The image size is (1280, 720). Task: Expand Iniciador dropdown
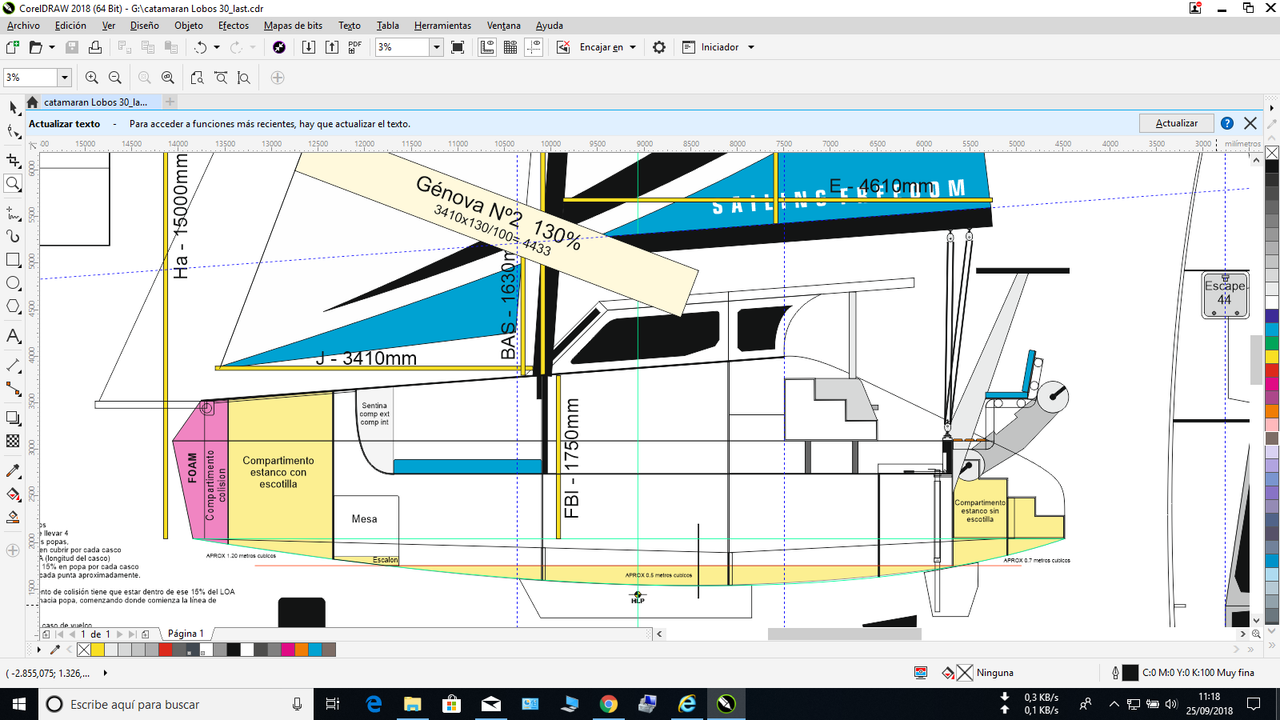click(751, 47)
